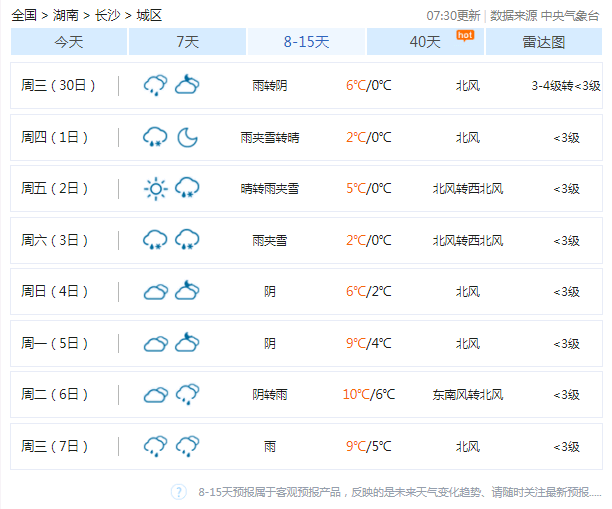
Task: Click daytime rain icon for 周三 30日
Action: [x=155, y=85]
